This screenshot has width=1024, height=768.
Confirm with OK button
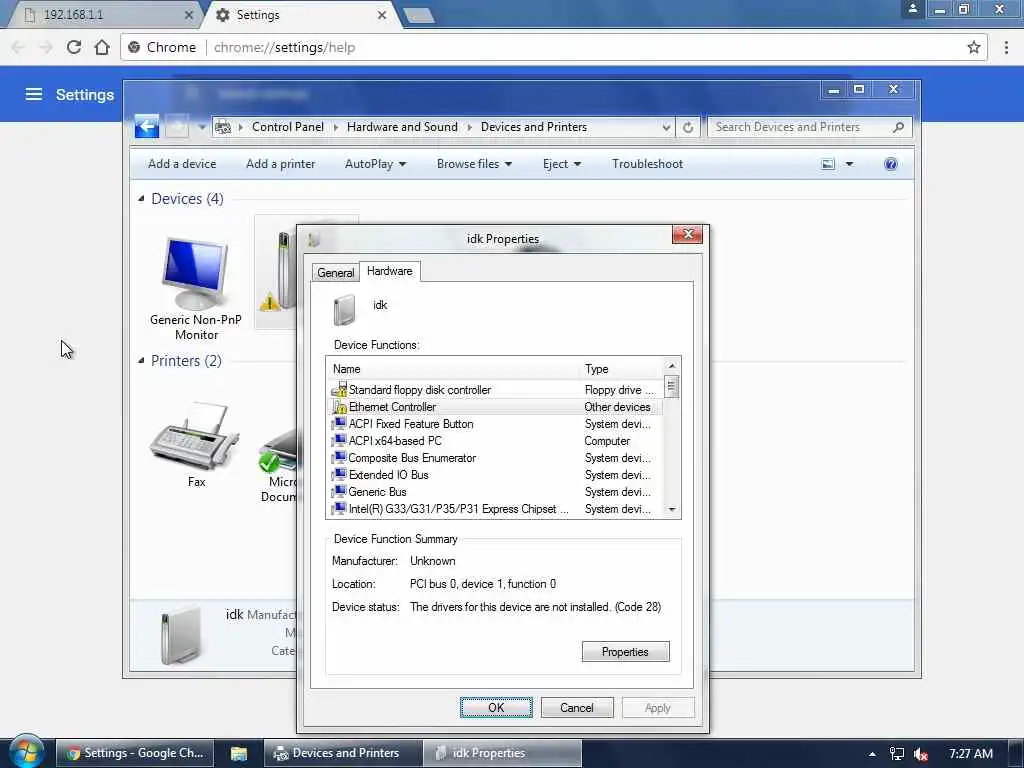pos(496,707)
